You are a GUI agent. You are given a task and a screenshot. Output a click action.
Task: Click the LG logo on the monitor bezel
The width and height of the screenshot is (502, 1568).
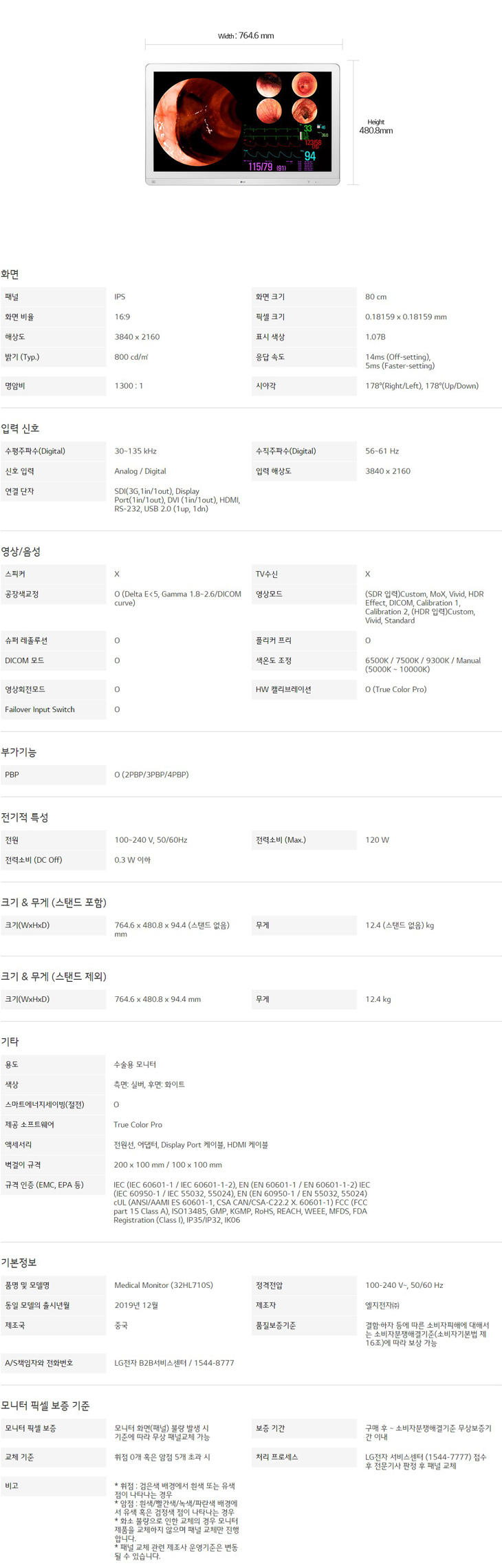pyautogui.click(x=242, y=182)
